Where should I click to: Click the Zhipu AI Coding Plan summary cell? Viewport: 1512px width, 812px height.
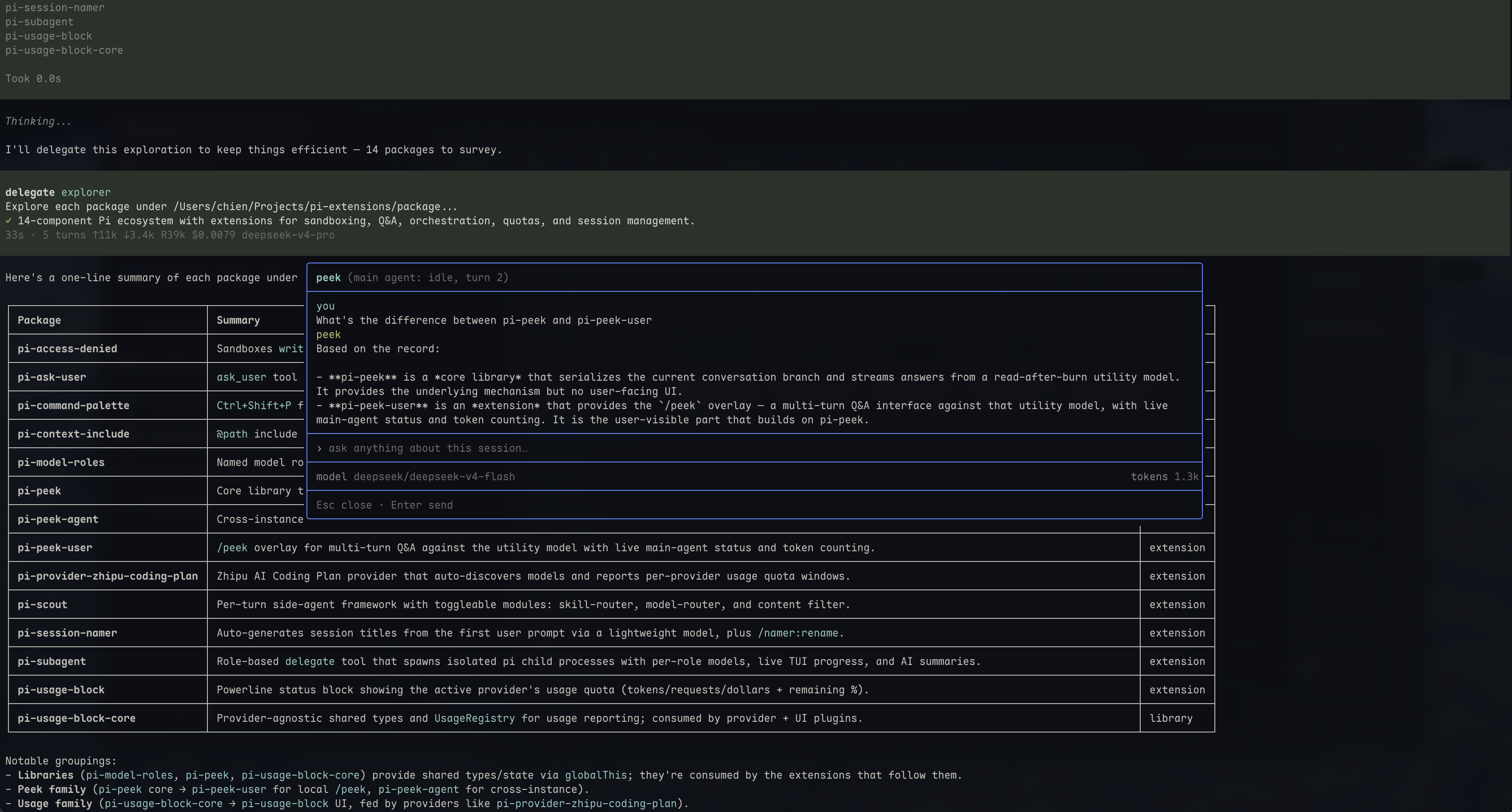pos(673,576)
